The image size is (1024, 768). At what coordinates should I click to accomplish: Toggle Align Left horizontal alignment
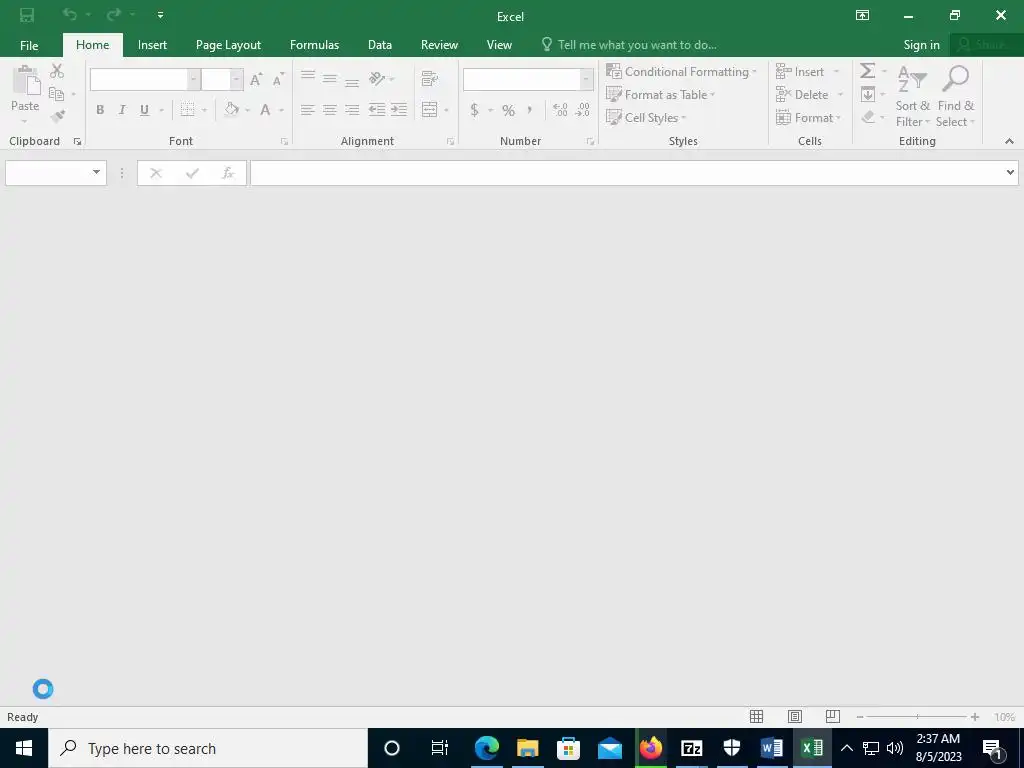[308, 110]
